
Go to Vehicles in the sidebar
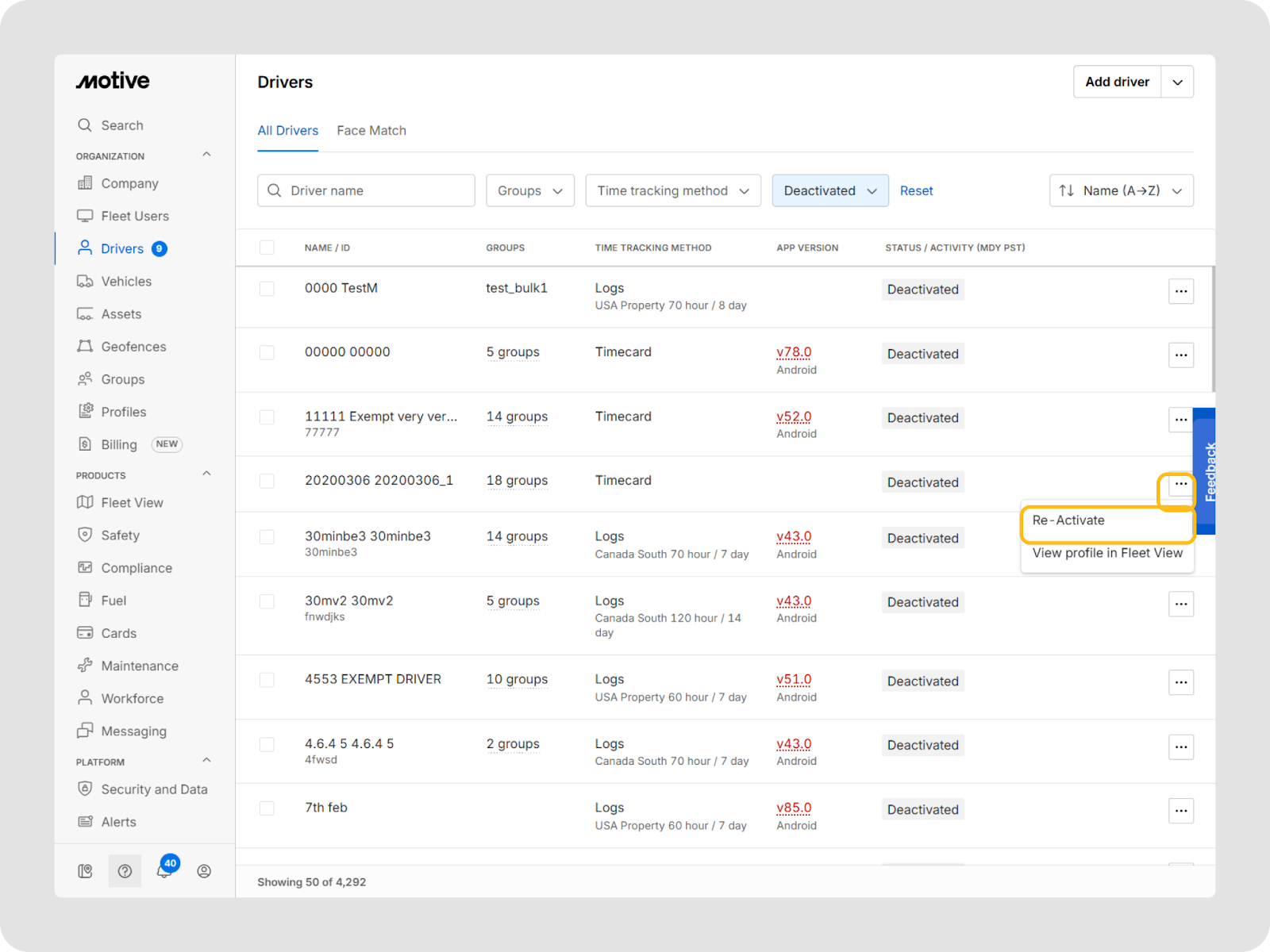pyautogui.click(x=126, y=282)
